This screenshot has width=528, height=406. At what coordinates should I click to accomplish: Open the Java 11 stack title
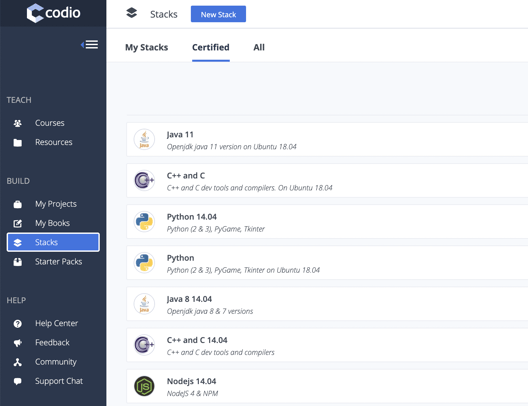point(180,135)
